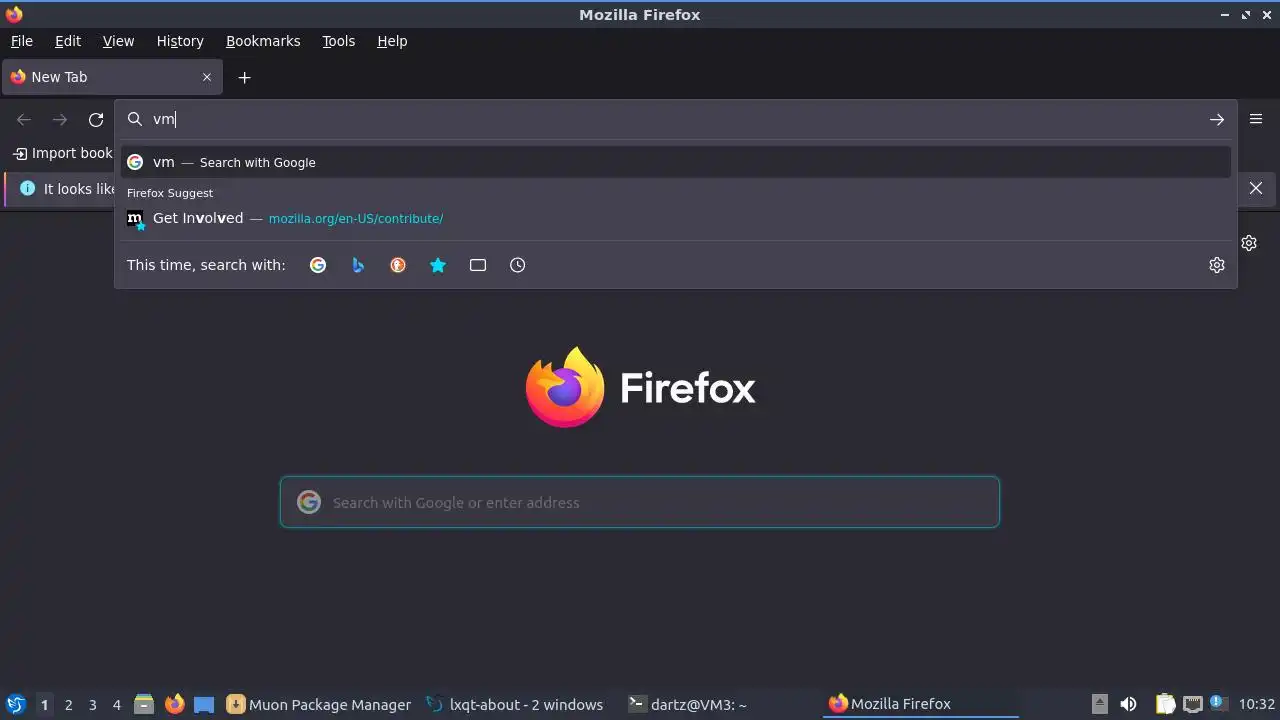The image size is (1280, 720).
Task: Click the Import bookmarks button
Action: [63, 153]
